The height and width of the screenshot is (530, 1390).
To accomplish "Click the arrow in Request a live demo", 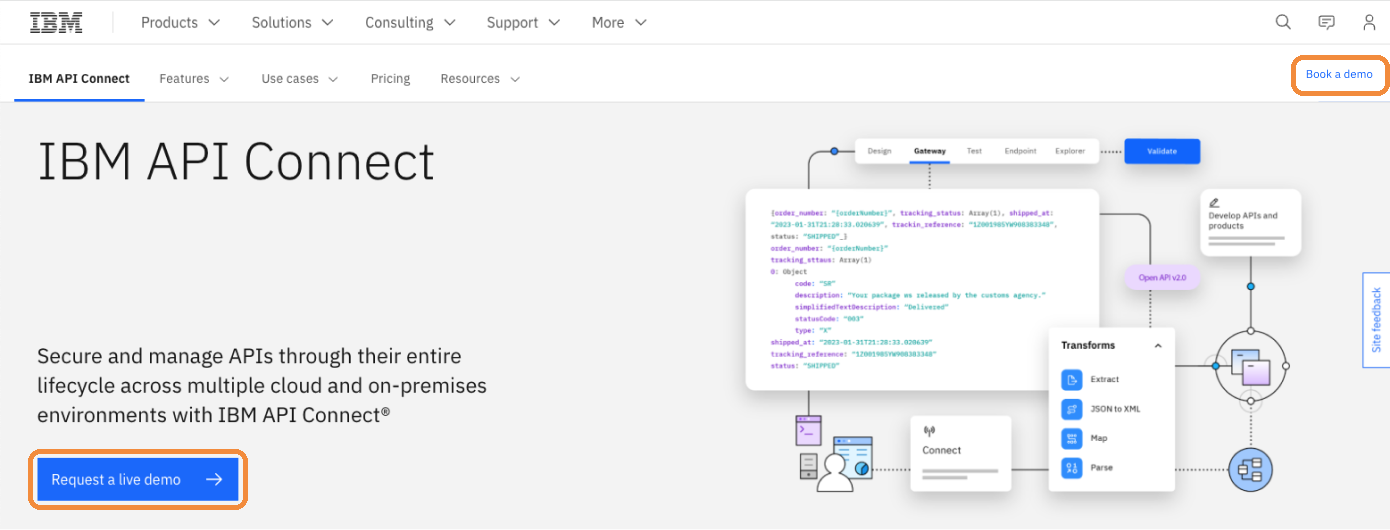I will tap(214, 480).
